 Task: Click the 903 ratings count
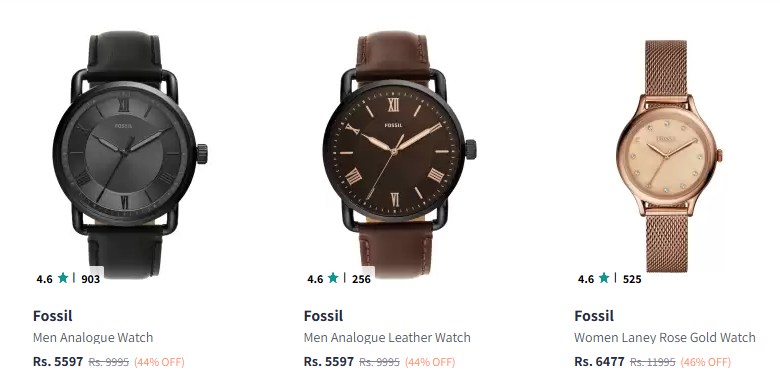point(91,279)
